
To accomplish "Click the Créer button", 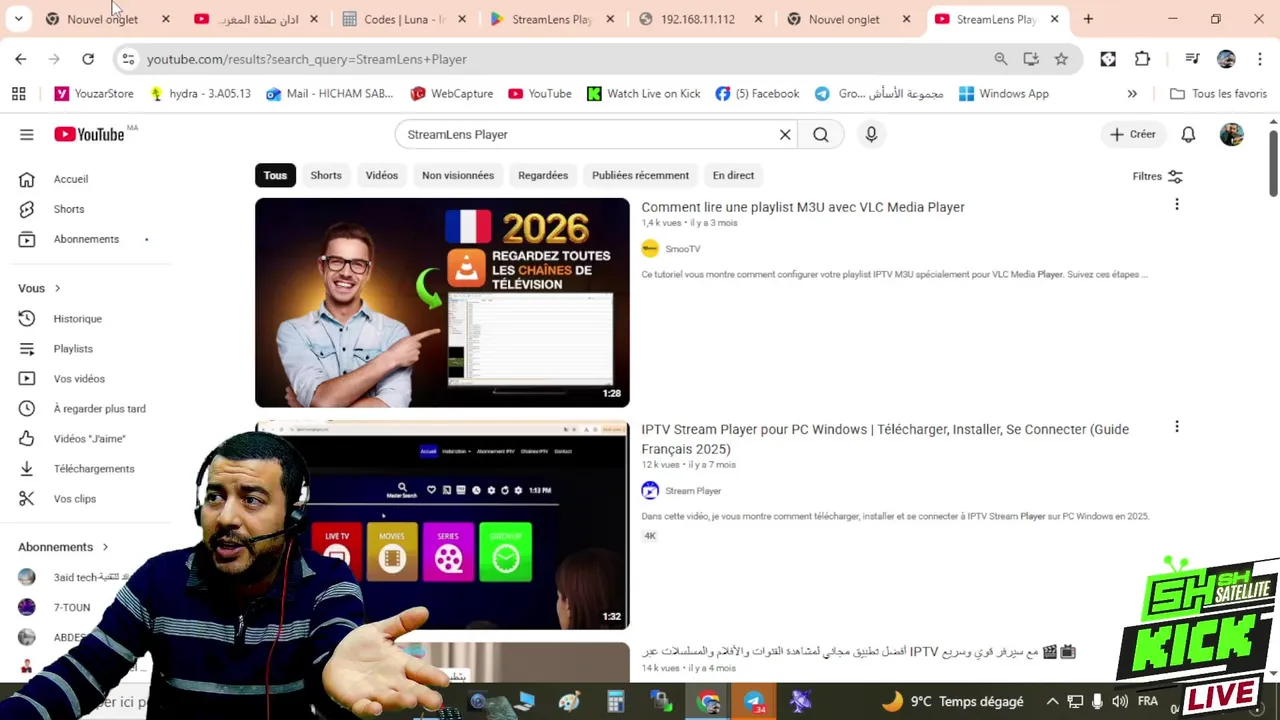I will [x=1132, y=134].
